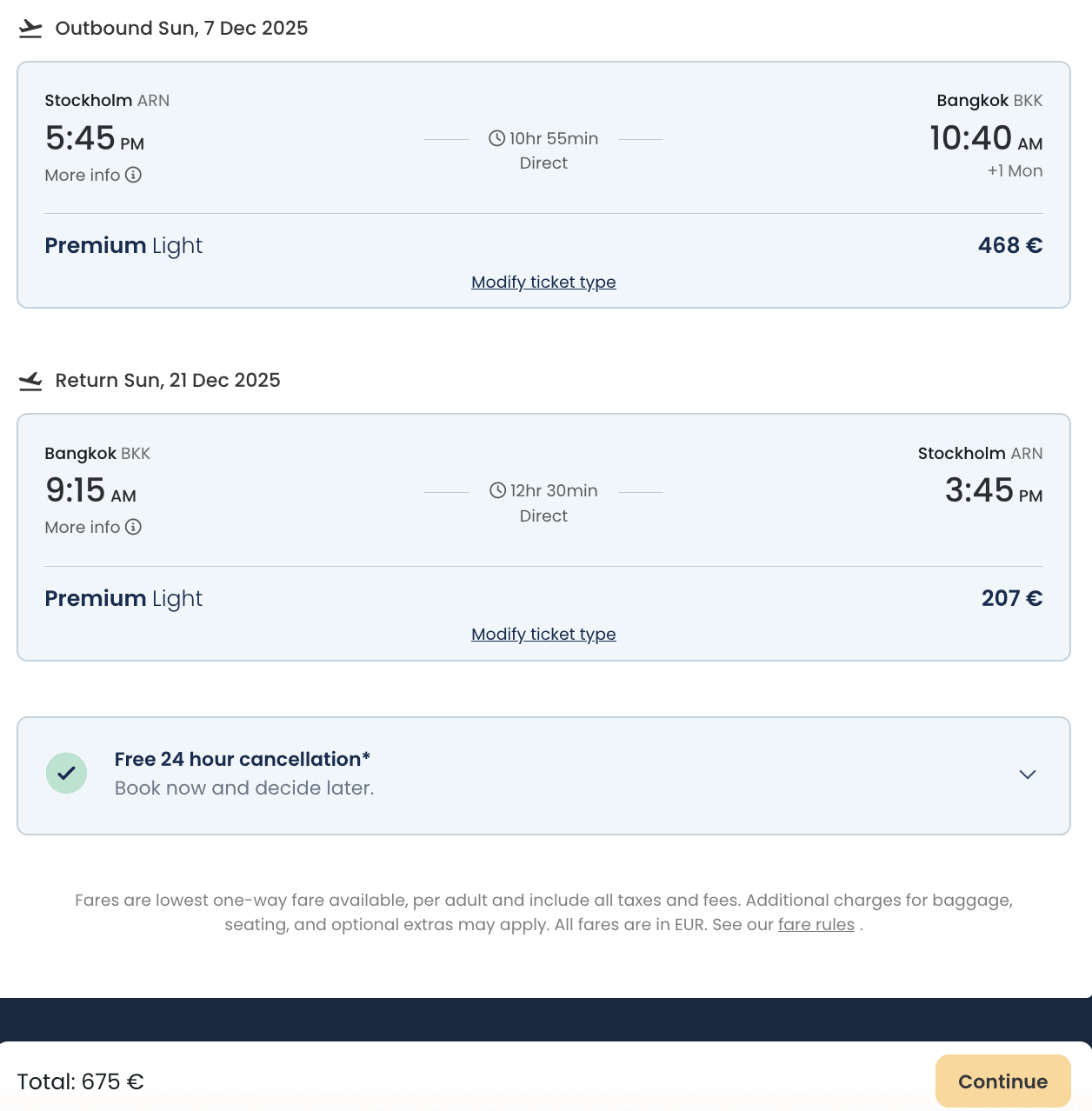Image resolution: width=1092 pixels, height=1111 pixels.
Task: Expand the Free 24 hour cancellation chevron
Action: (1028, 775)
